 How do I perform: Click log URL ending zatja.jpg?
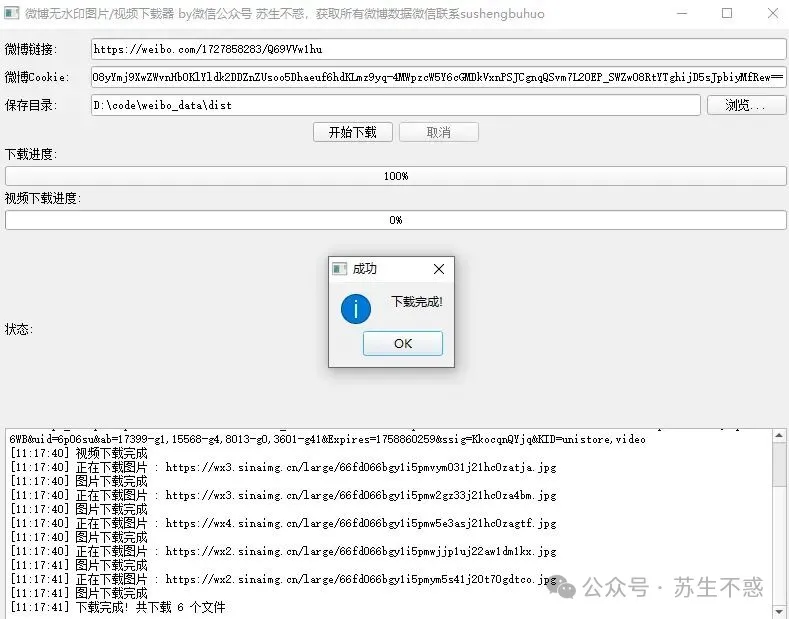361,467
